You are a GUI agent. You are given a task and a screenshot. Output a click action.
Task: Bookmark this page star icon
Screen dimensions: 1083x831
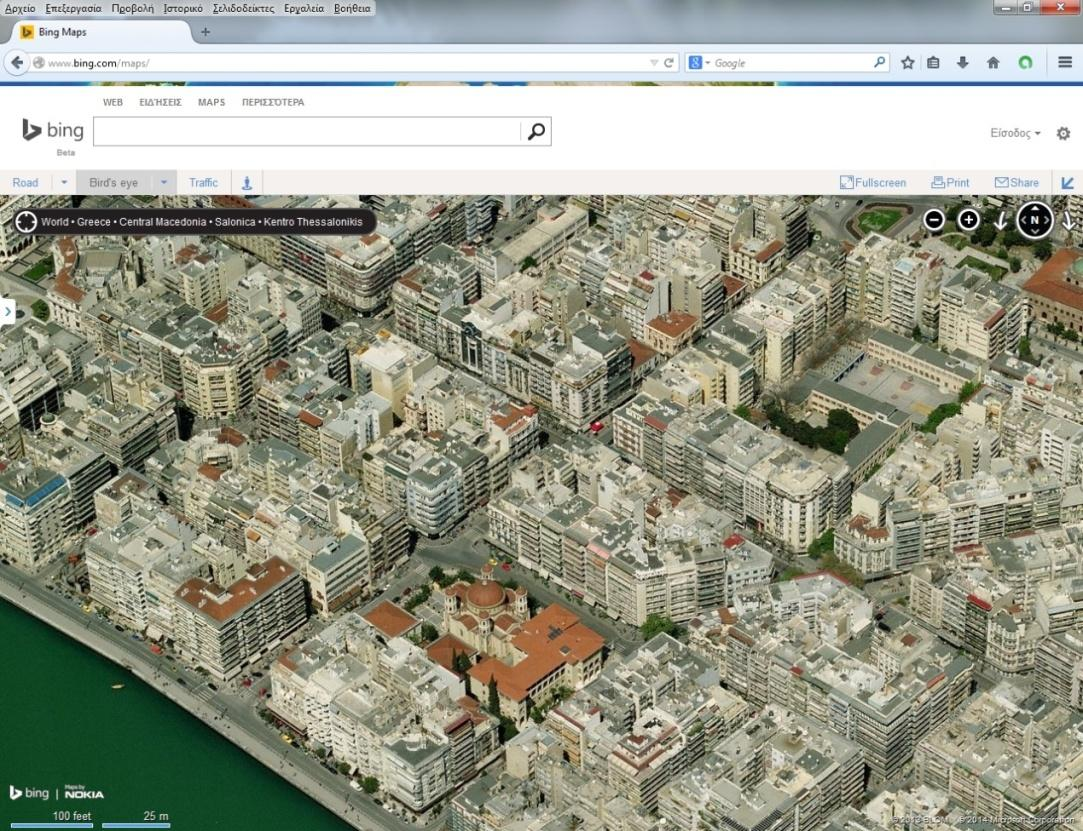pyautogui.click(x=908, y=63)
